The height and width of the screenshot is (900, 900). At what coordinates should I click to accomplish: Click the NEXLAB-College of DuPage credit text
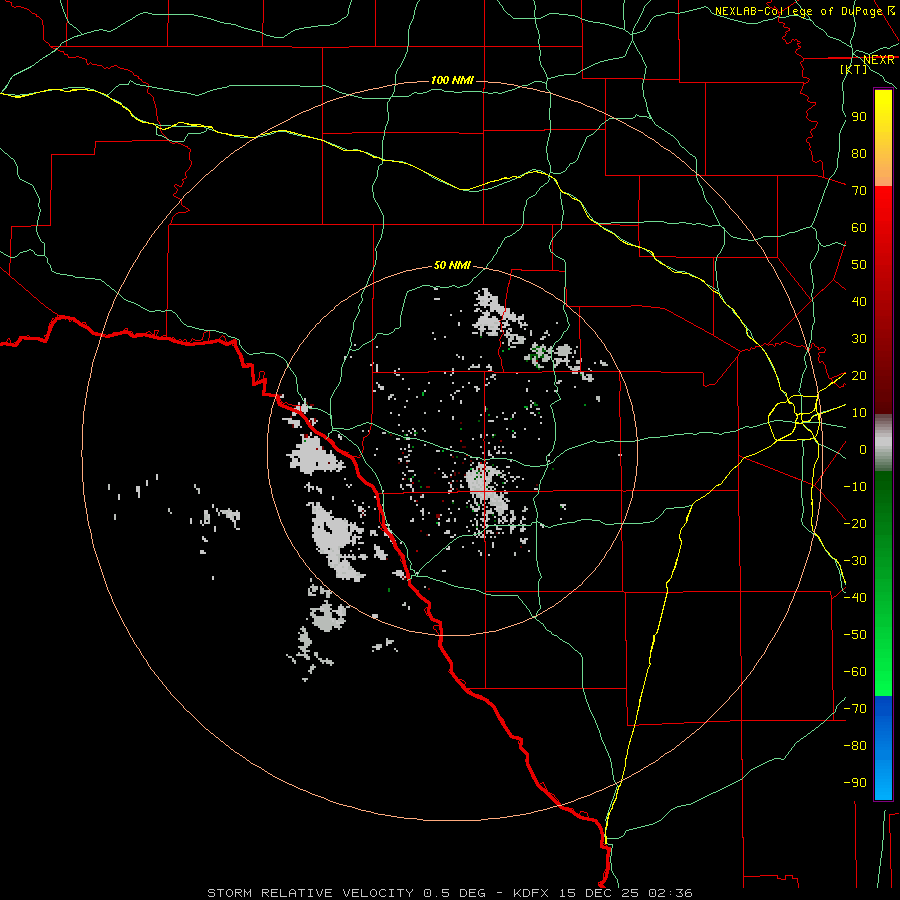pos(805,11)
